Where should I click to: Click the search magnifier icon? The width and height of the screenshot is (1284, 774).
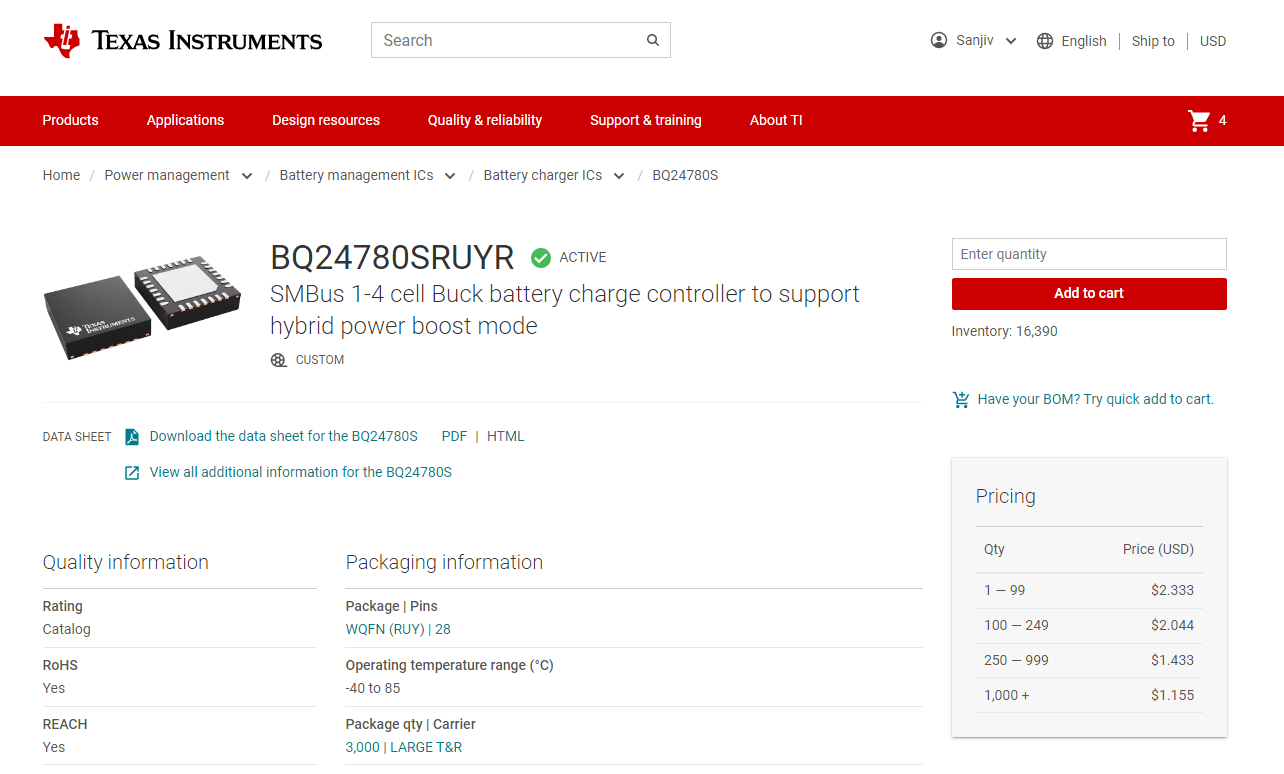click(653, 40)
